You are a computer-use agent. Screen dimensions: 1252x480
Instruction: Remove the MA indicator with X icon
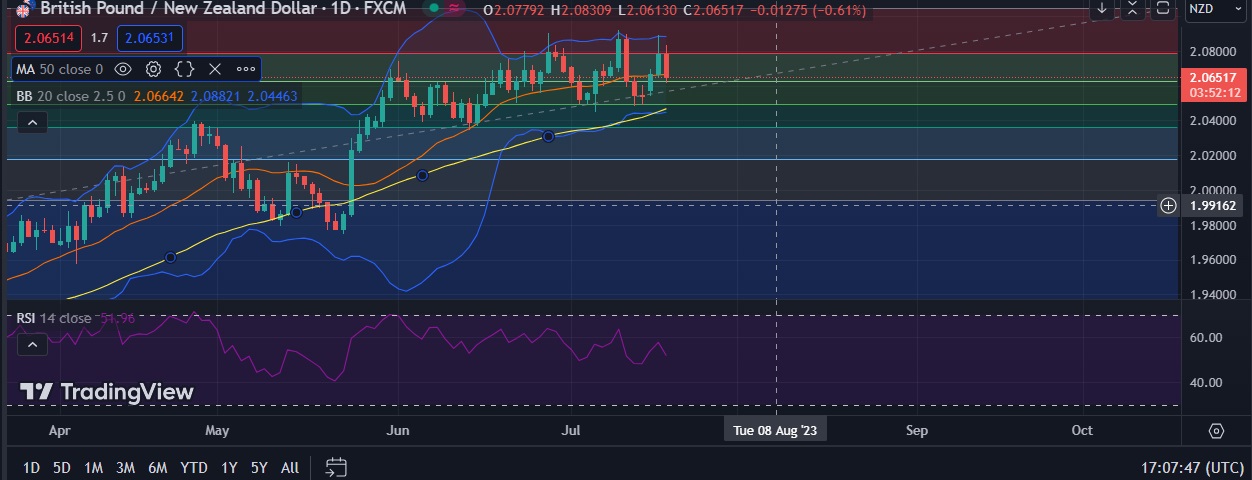click(x=214, y=69)
